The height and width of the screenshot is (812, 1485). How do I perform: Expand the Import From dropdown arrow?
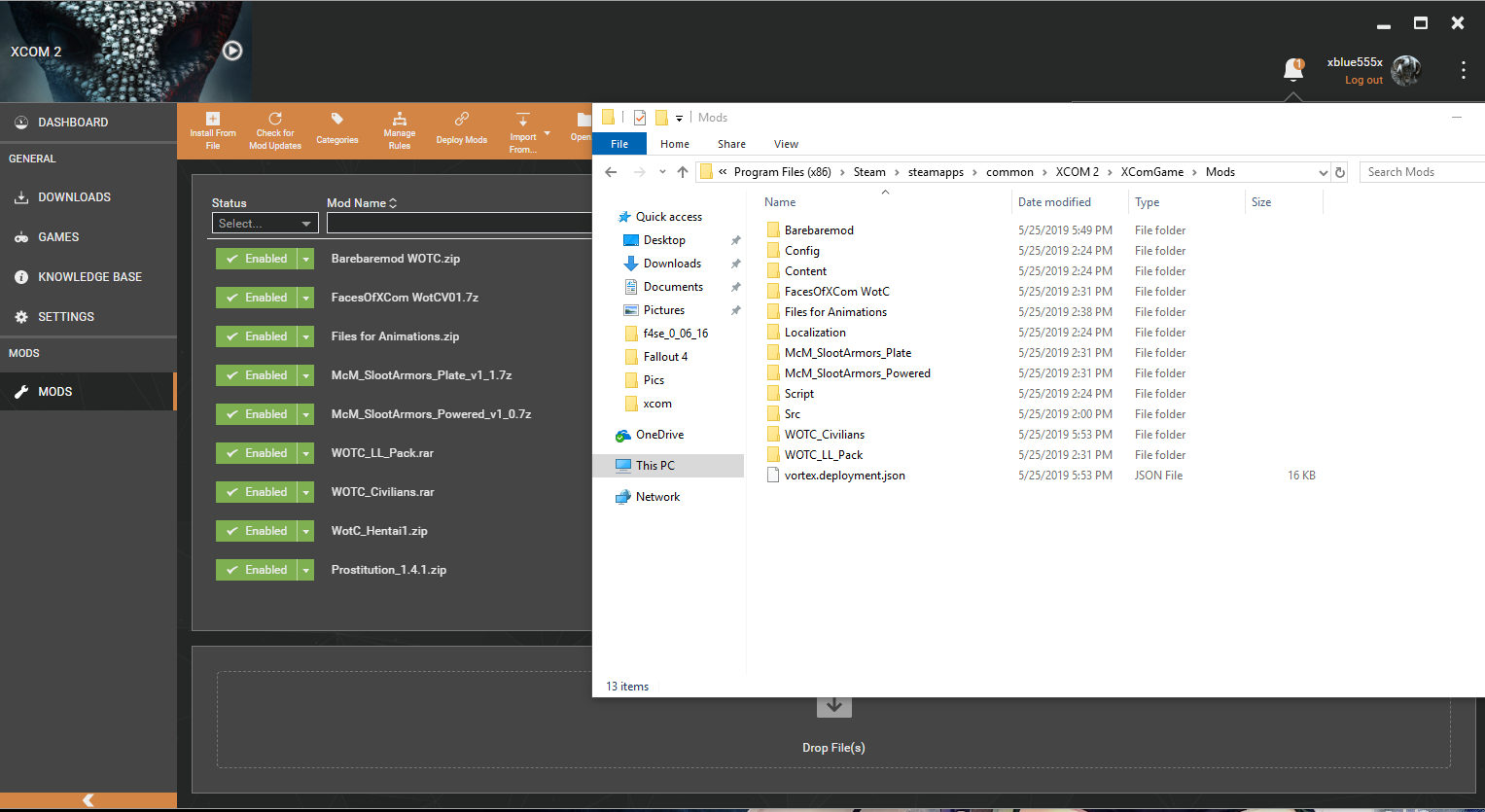coord(548,133)
